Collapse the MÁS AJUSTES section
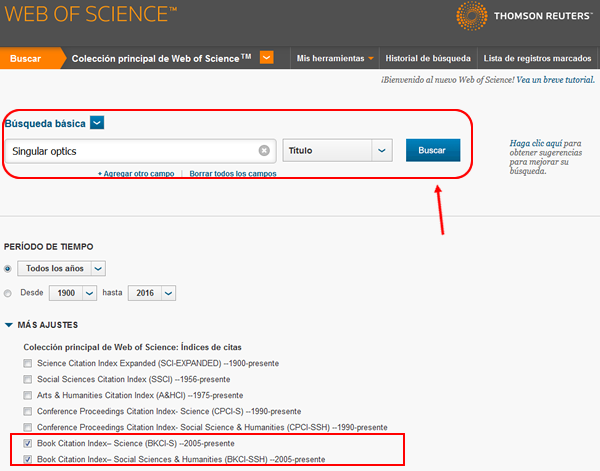 pos(8,325)
